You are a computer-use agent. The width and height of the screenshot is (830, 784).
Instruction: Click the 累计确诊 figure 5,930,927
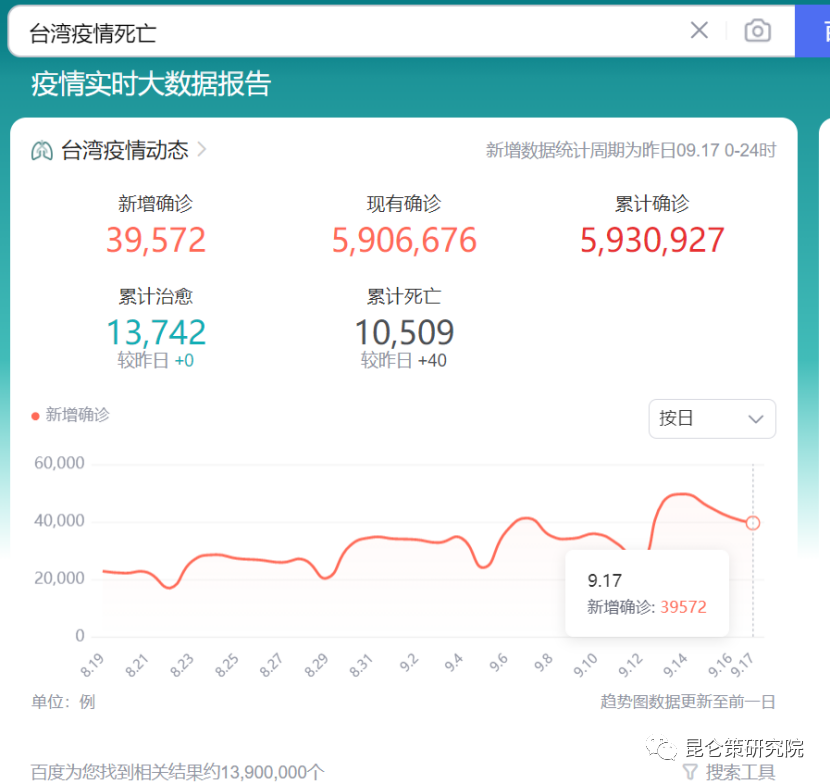pos(652,240)
